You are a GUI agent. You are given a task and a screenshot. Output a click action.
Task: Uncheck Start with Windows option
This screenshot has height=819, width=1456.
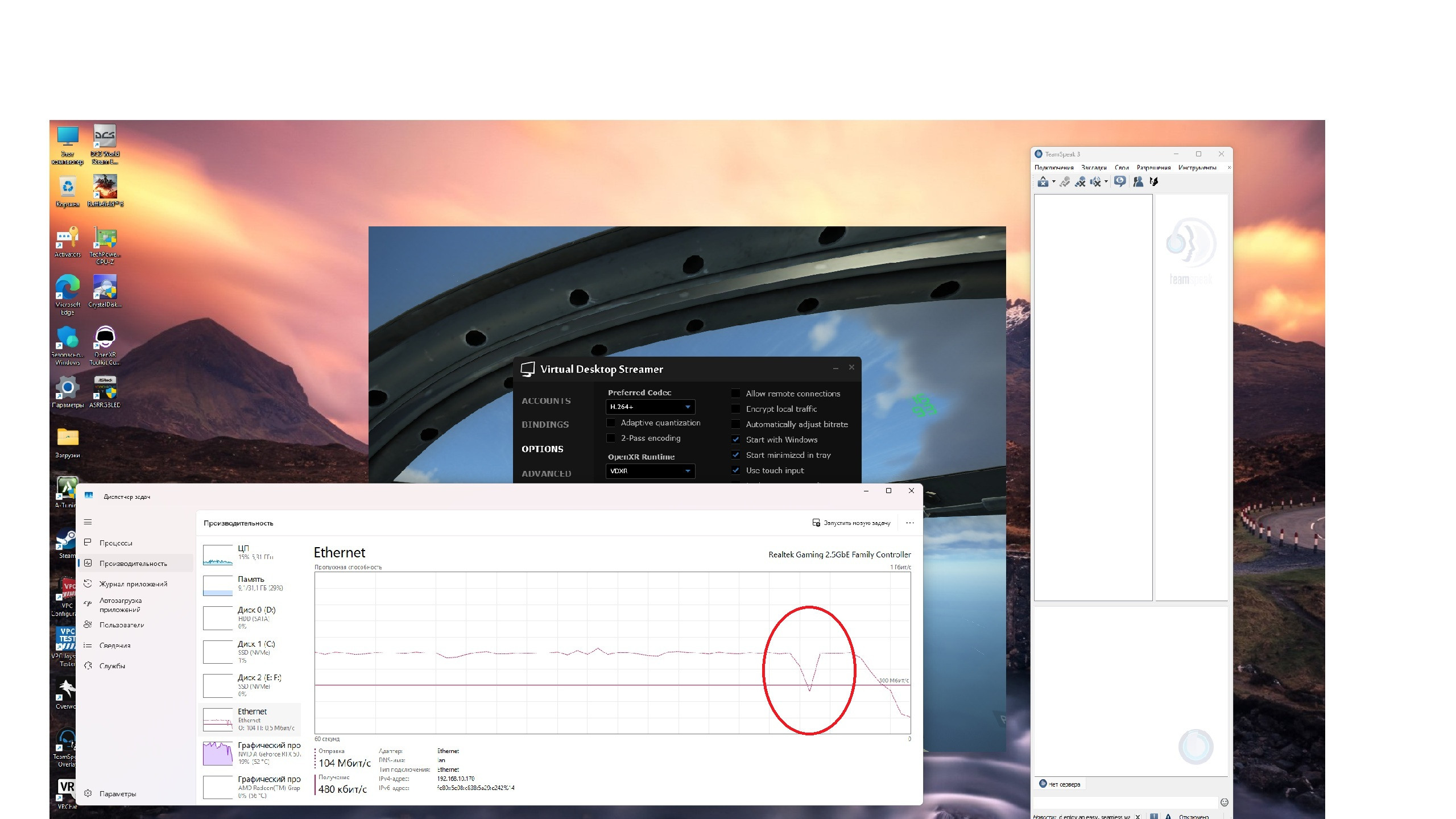(x=736, y=440)
